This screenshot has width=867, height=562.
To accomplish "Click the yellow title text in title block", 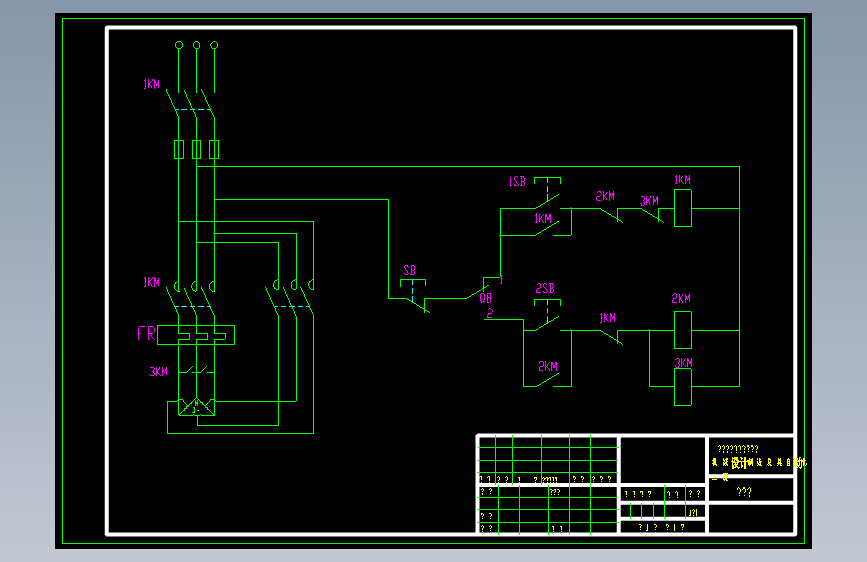I will (x=759, y=462).
